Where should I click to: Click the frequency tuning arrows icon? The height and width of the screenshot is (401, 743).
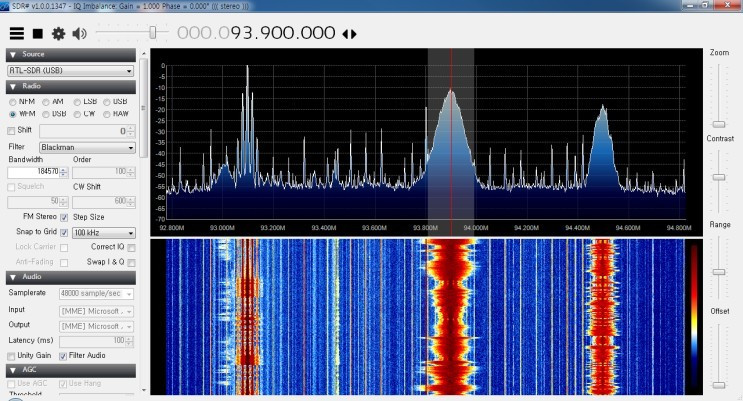pyautogui.click(x=349, y=34)
